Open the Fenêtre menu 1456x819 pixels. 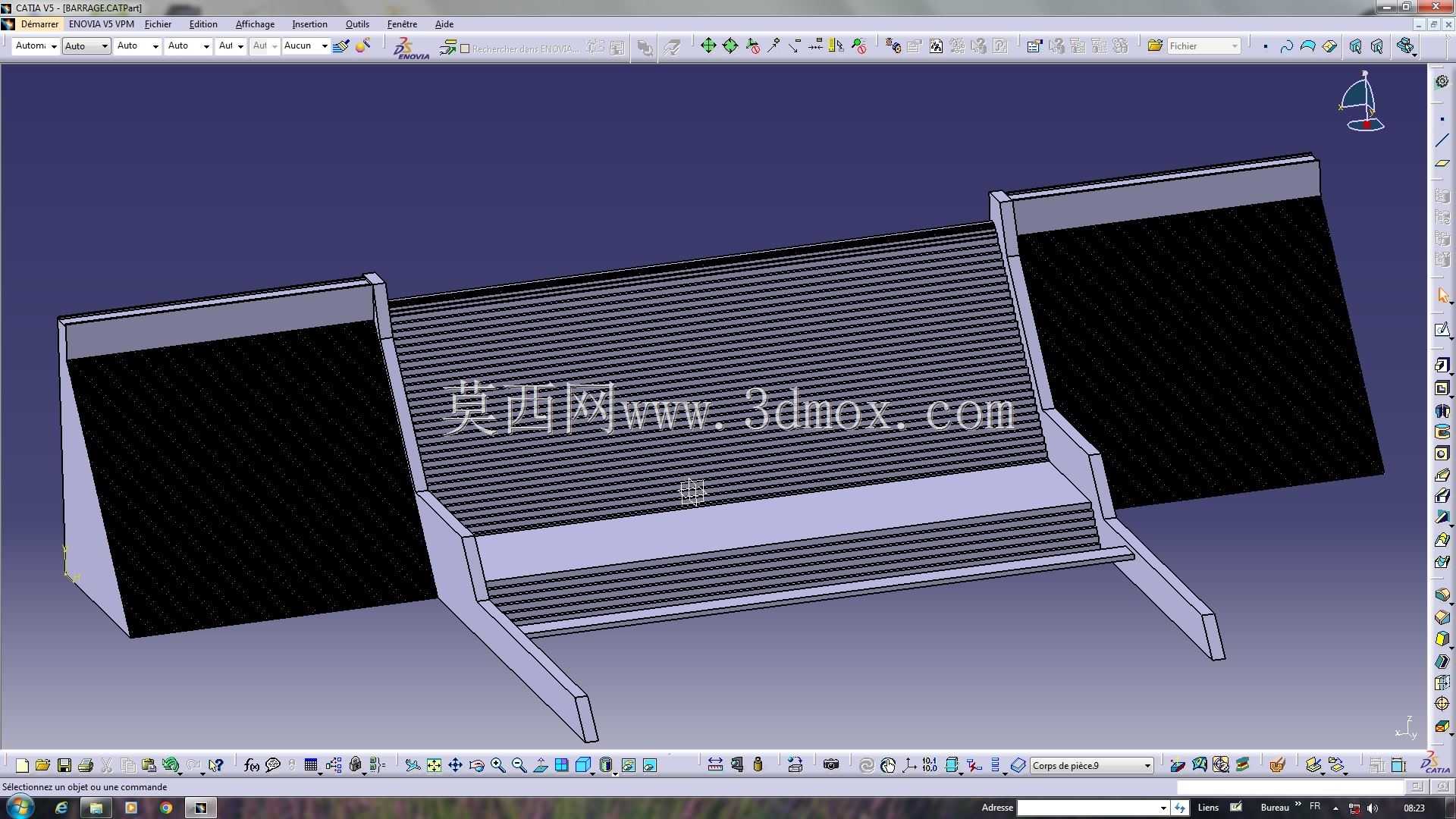pos(402,24)
